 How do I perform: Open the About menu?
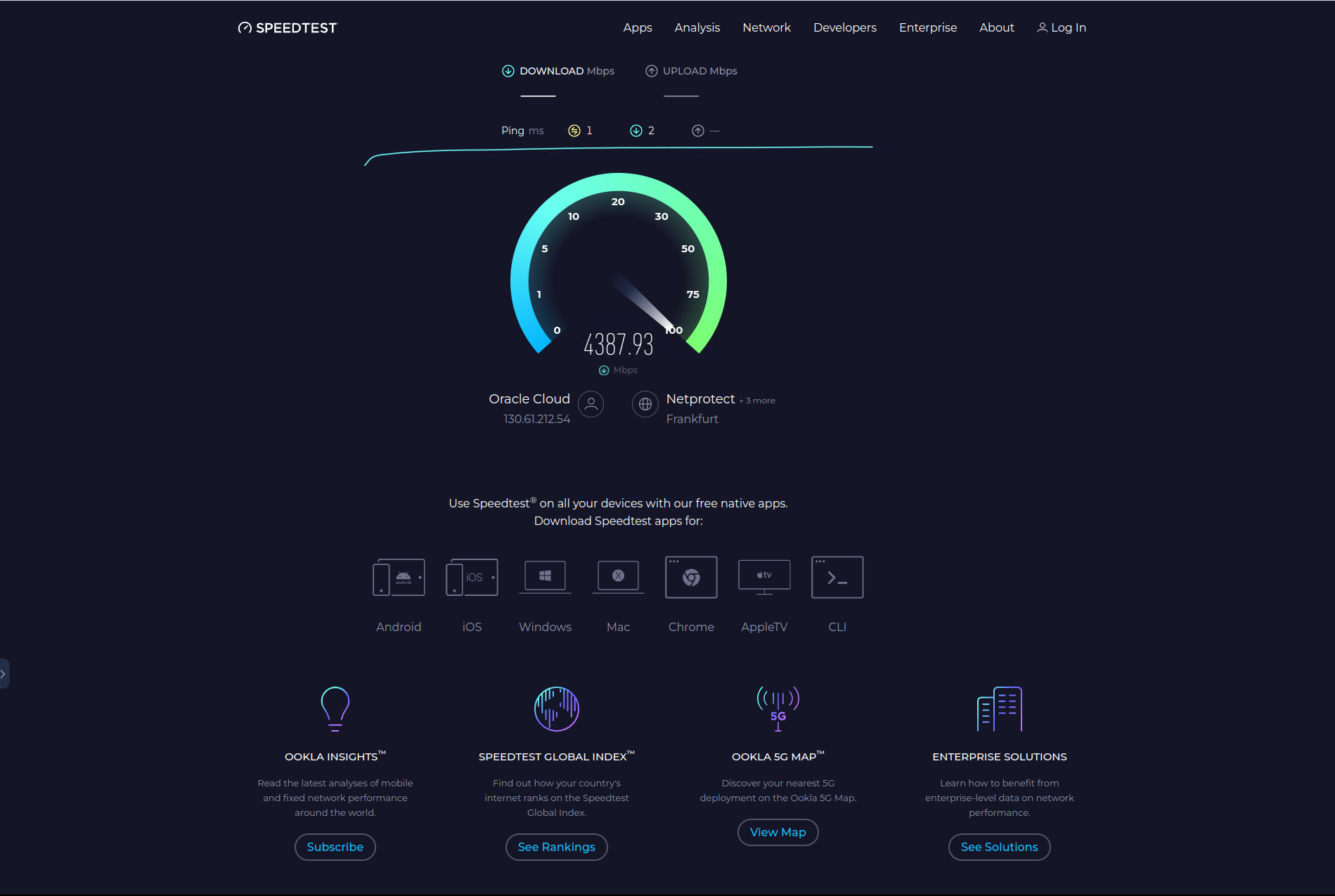(x=997, y=28)
